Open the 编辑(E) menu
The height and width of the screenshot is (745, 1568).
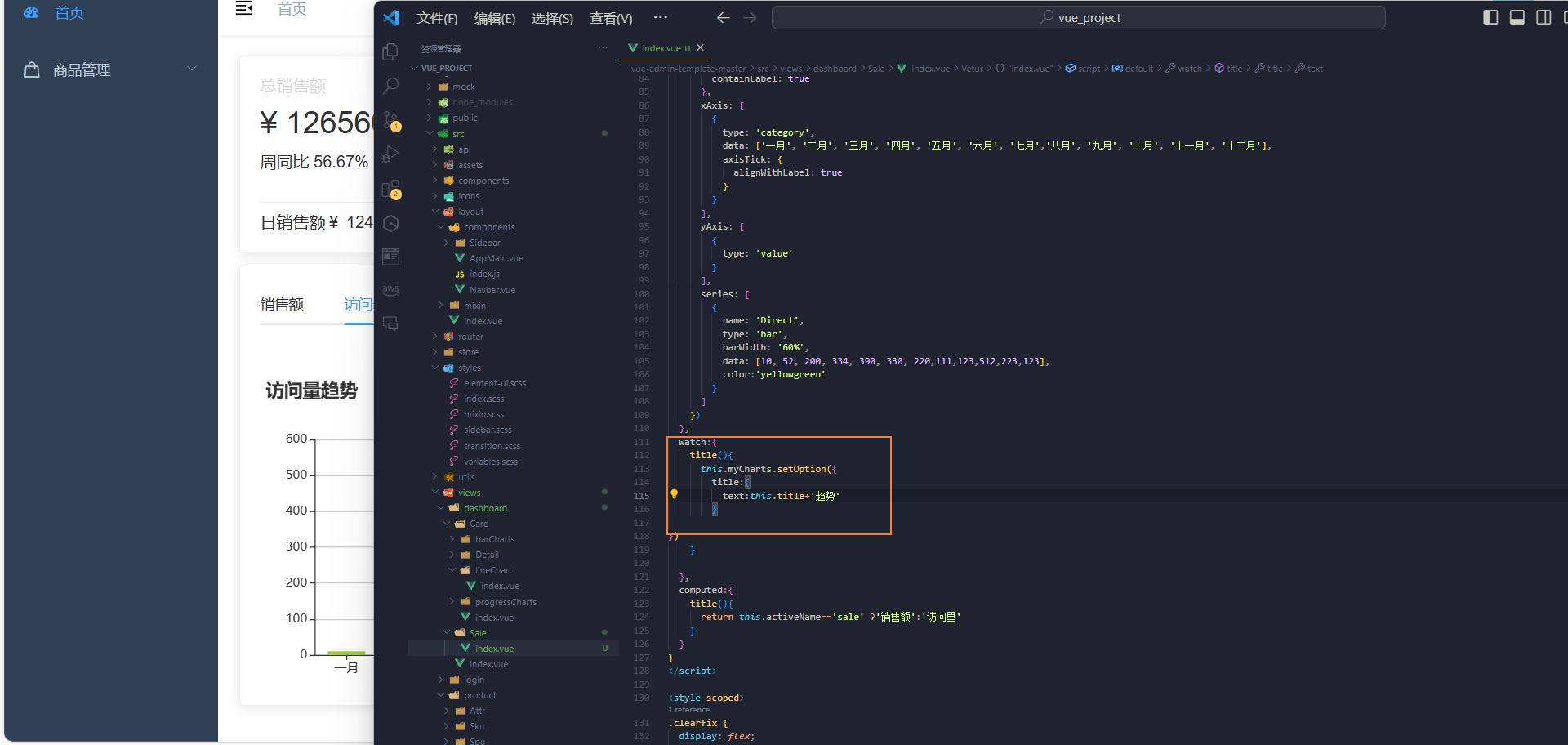(x=495, y=18)
